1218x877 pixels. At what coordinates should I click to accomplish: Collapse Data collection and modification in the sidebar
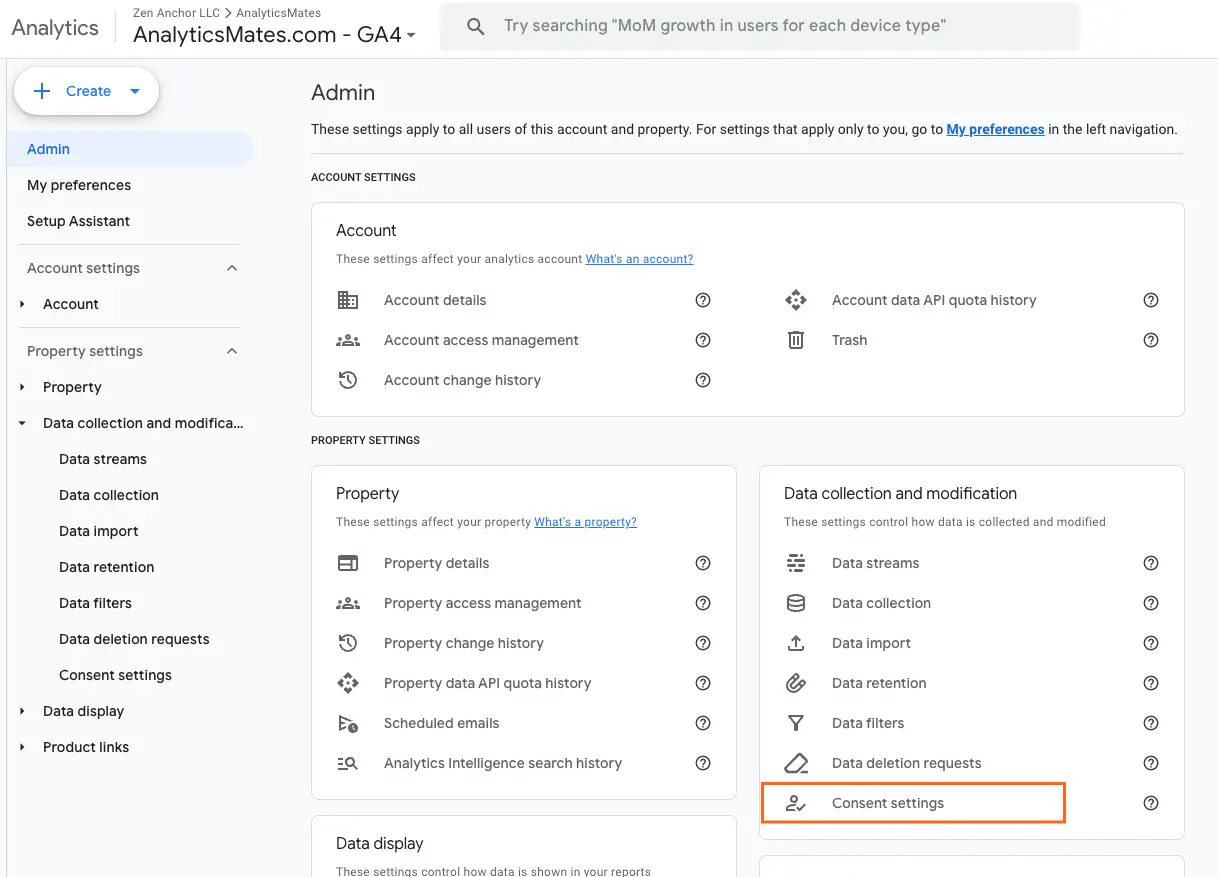[x=22, y=423]
